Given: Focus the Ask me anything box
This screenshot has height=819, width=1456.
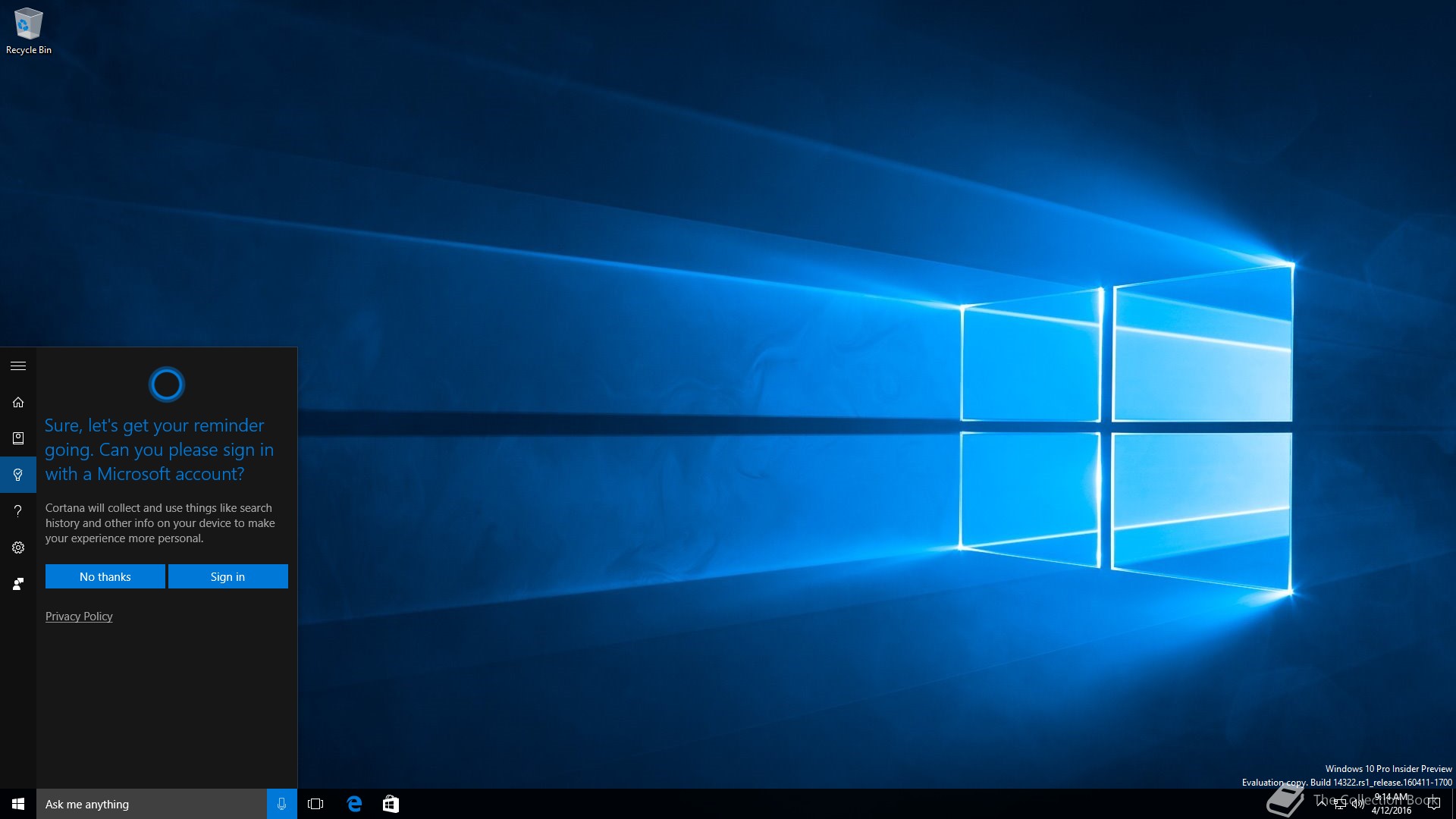Looking at the screenshot, I should coord(152,804).
